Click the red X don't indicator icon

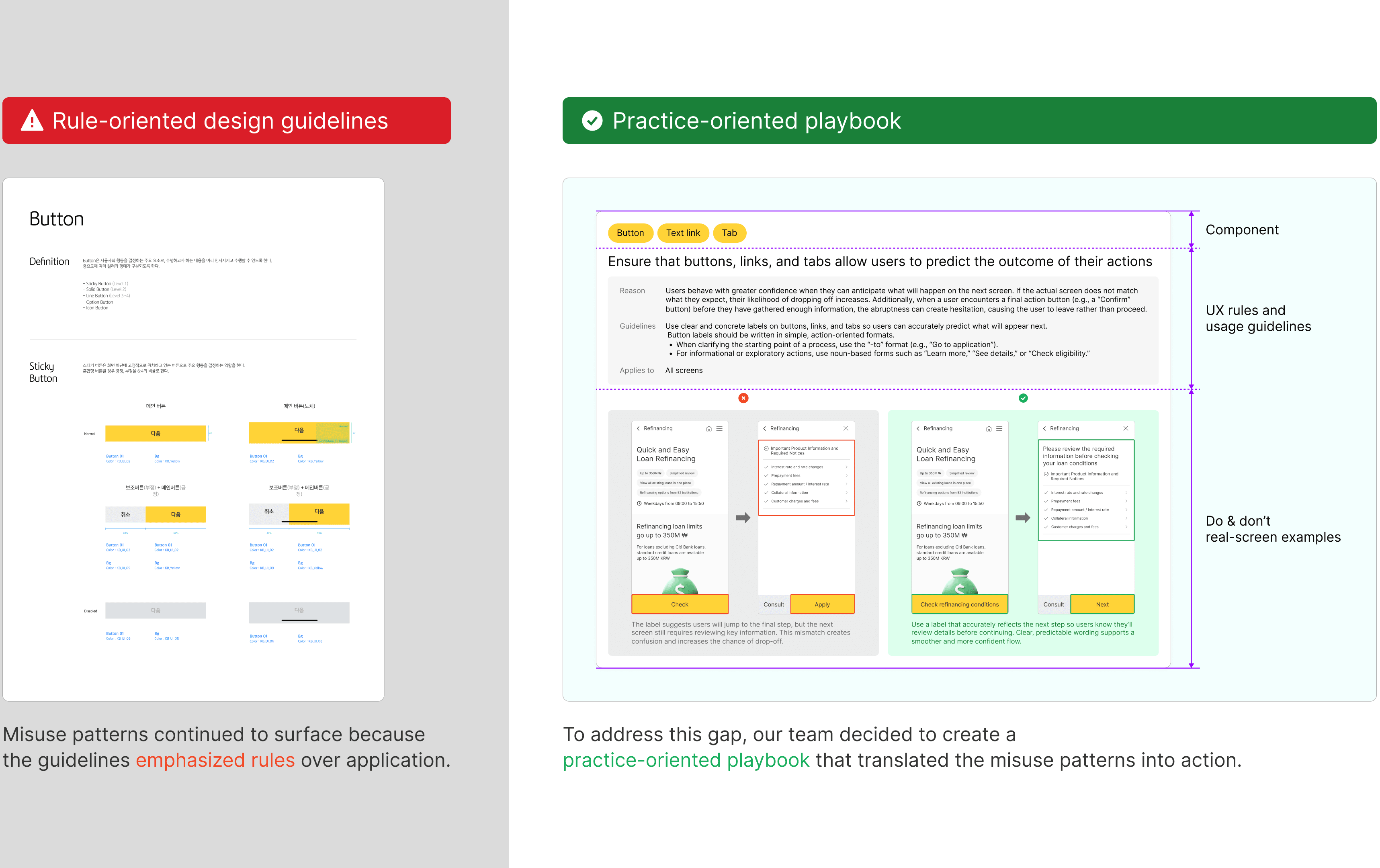point(743,398)
